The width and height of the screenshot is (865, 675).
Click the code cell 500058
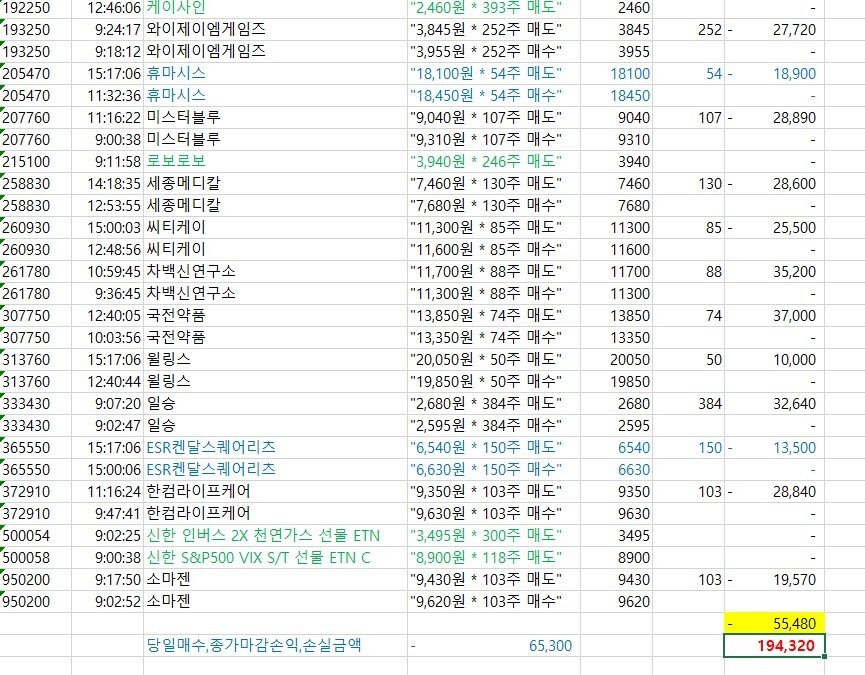35,558
